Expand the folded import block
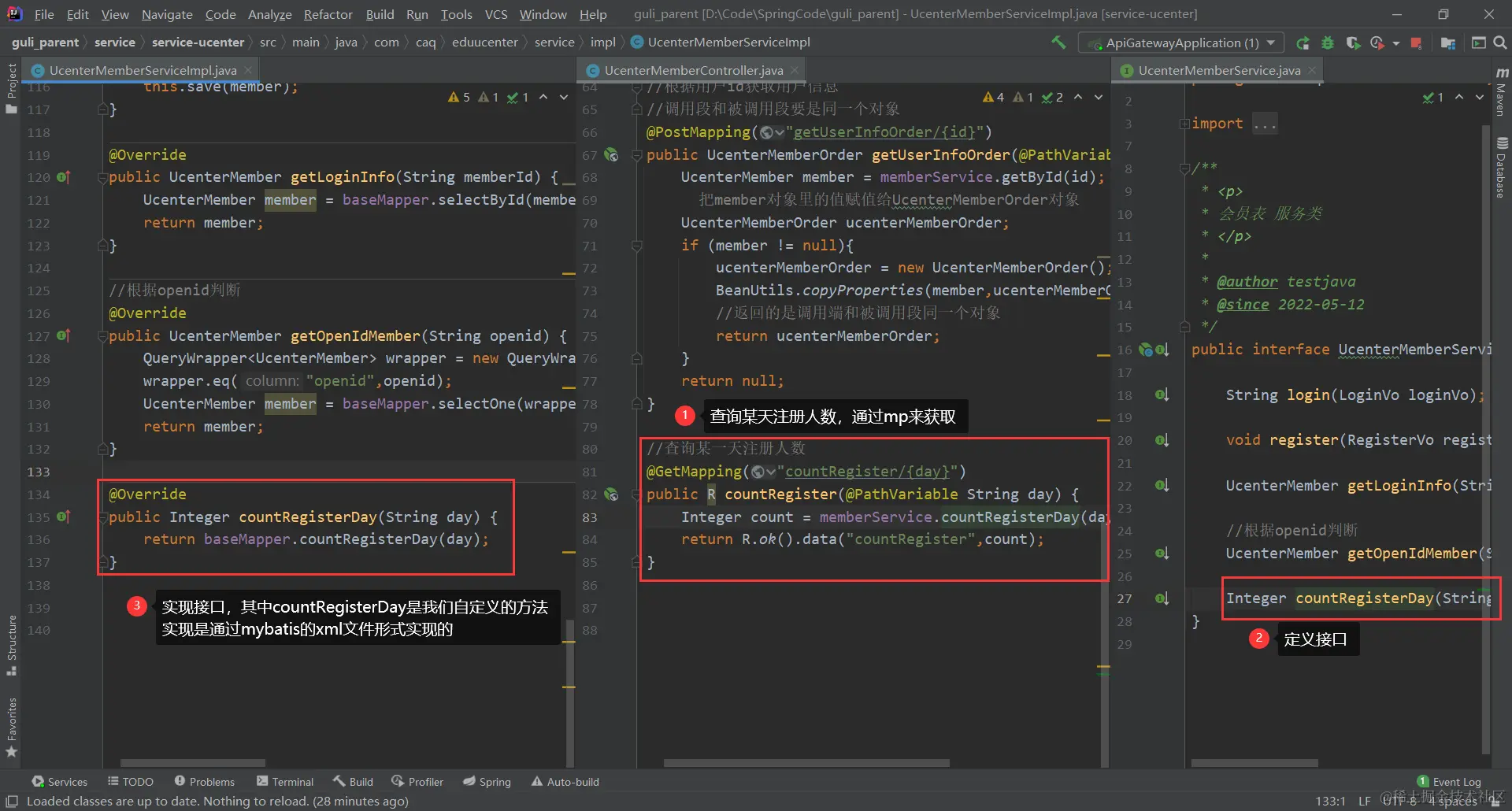 coord(1184,124)
